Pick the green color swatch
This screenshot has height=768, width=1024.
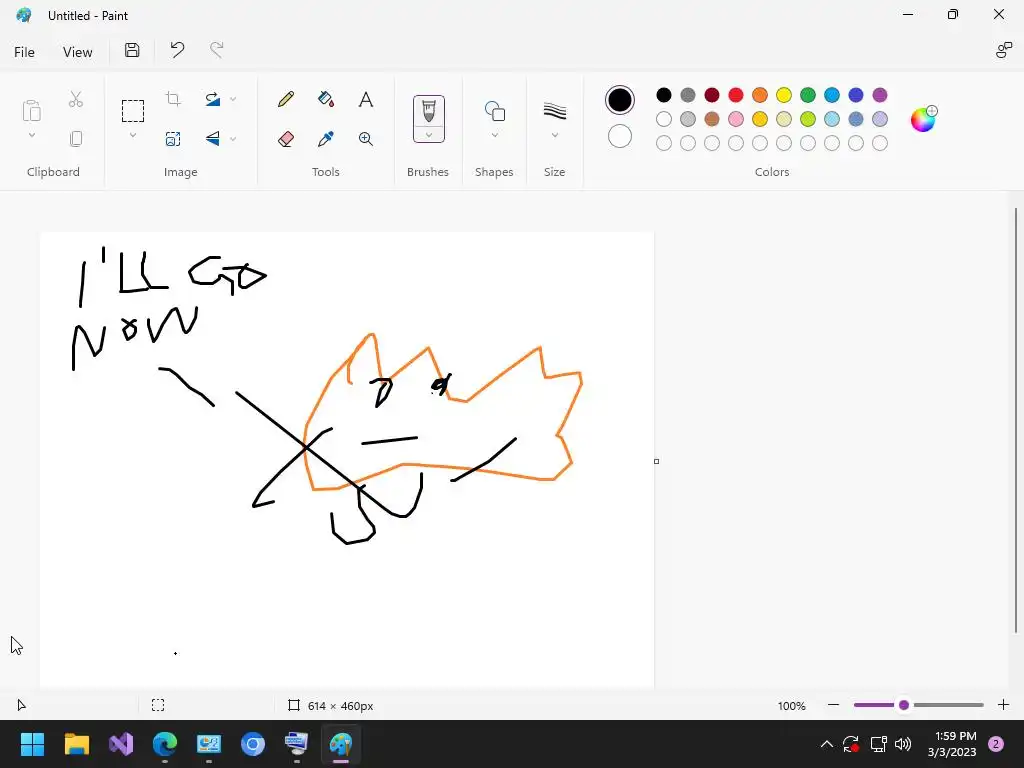pyautogui.click(x=808, y=95)
